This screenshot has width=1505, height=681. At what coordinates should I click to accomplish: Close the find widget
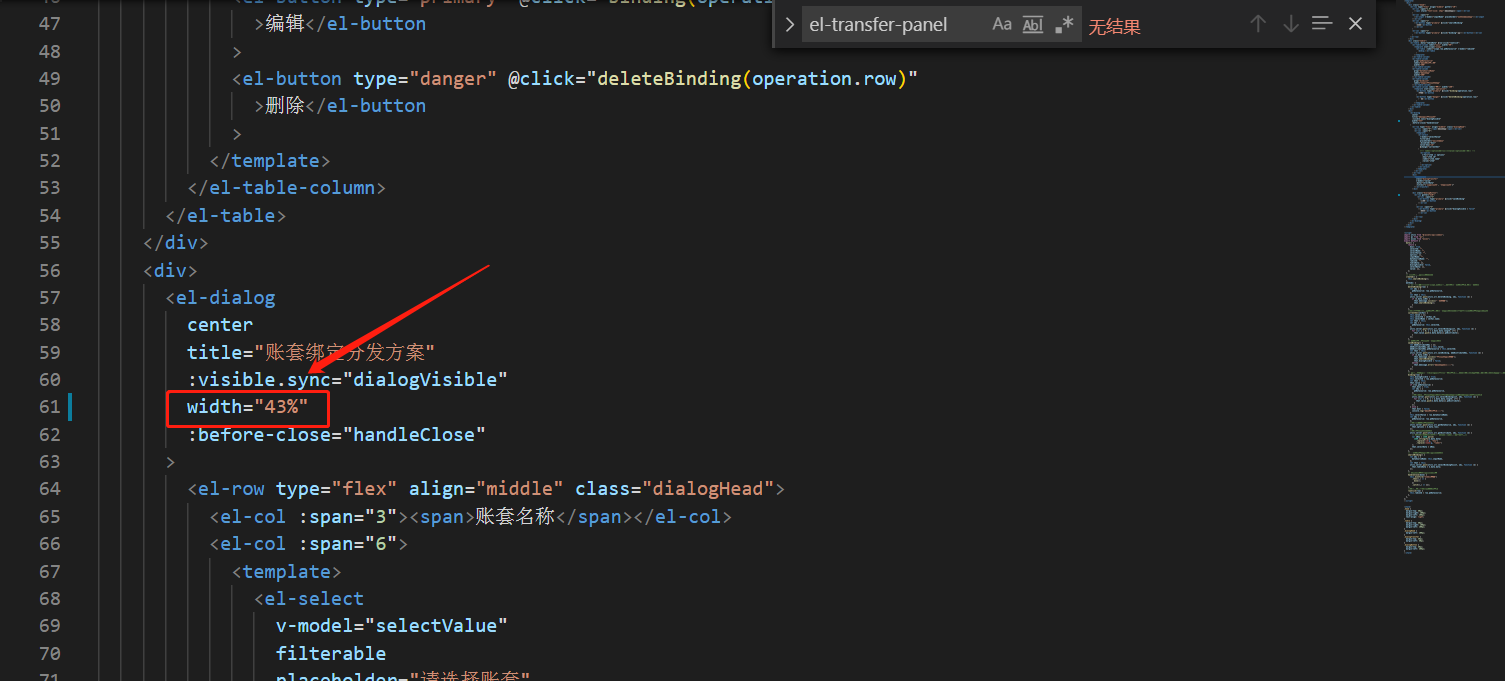tap(1355, 24)
